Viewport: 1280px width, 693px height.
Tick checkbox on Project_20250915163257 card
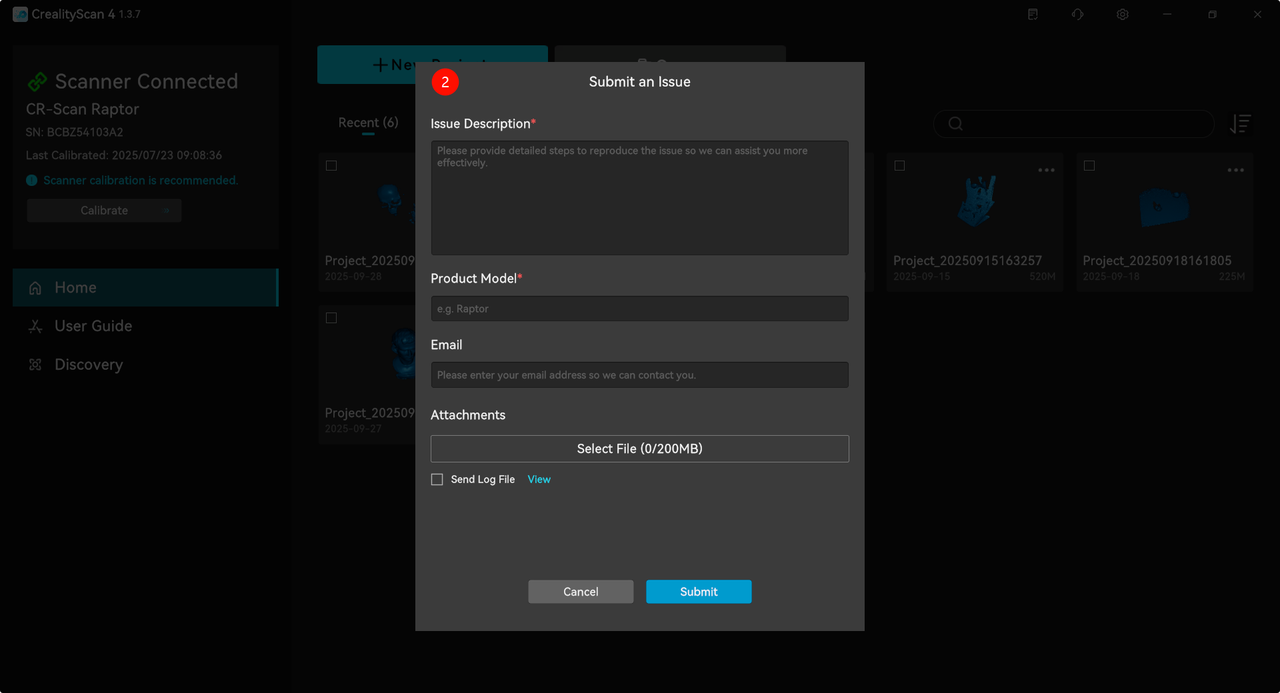click(x=900, y=166)
